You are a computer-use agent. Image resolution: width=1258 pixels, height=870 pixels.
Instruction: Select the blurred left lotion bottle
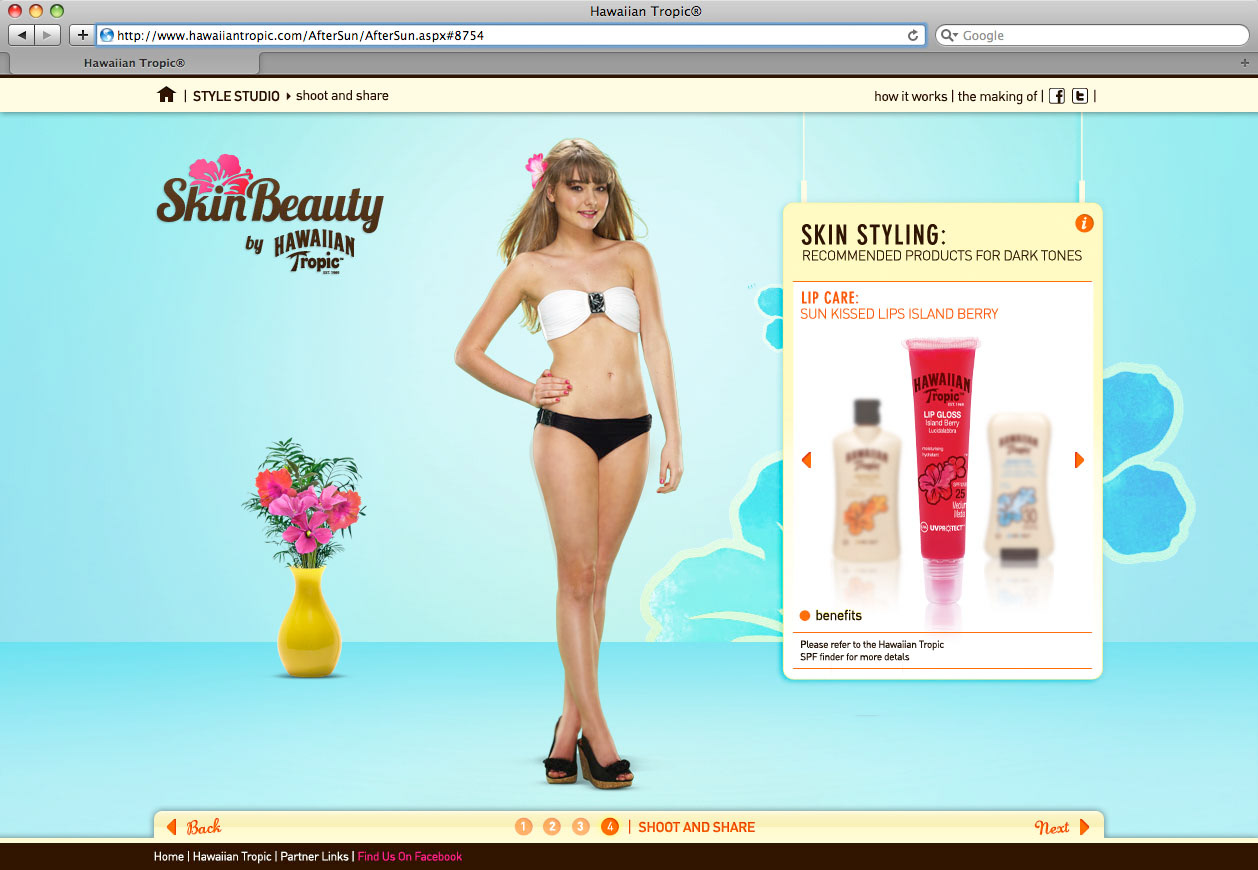click(x=867, y=480)
